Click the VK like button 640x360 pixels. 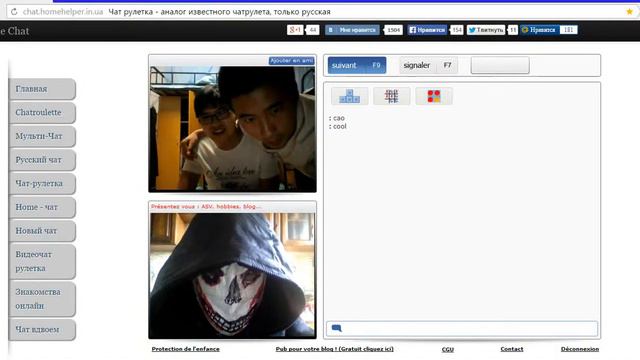click(x=352, y=30)
